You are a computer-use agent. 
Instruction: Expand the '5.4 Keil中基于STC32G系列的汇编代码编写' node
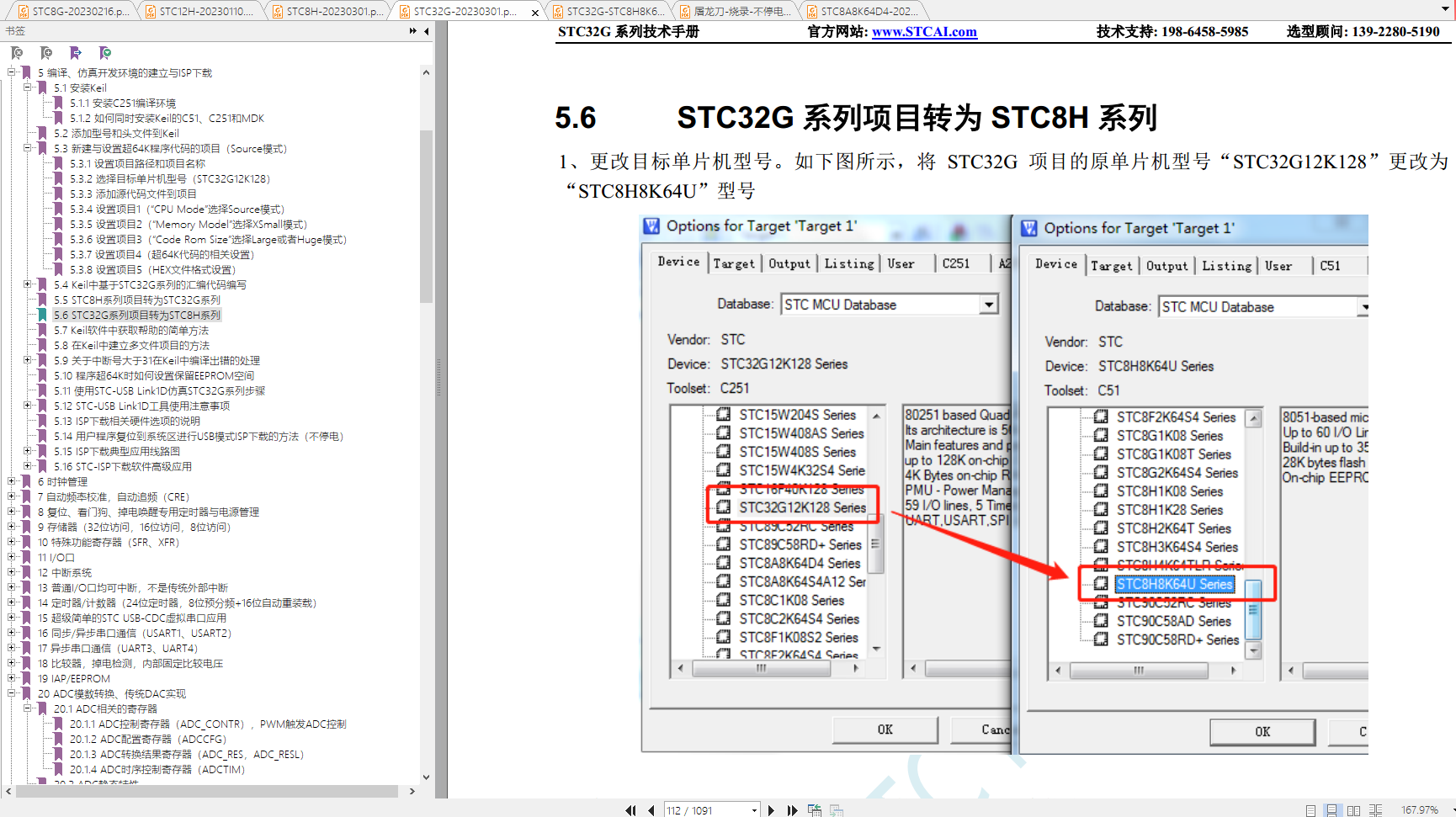coord(28,285)
